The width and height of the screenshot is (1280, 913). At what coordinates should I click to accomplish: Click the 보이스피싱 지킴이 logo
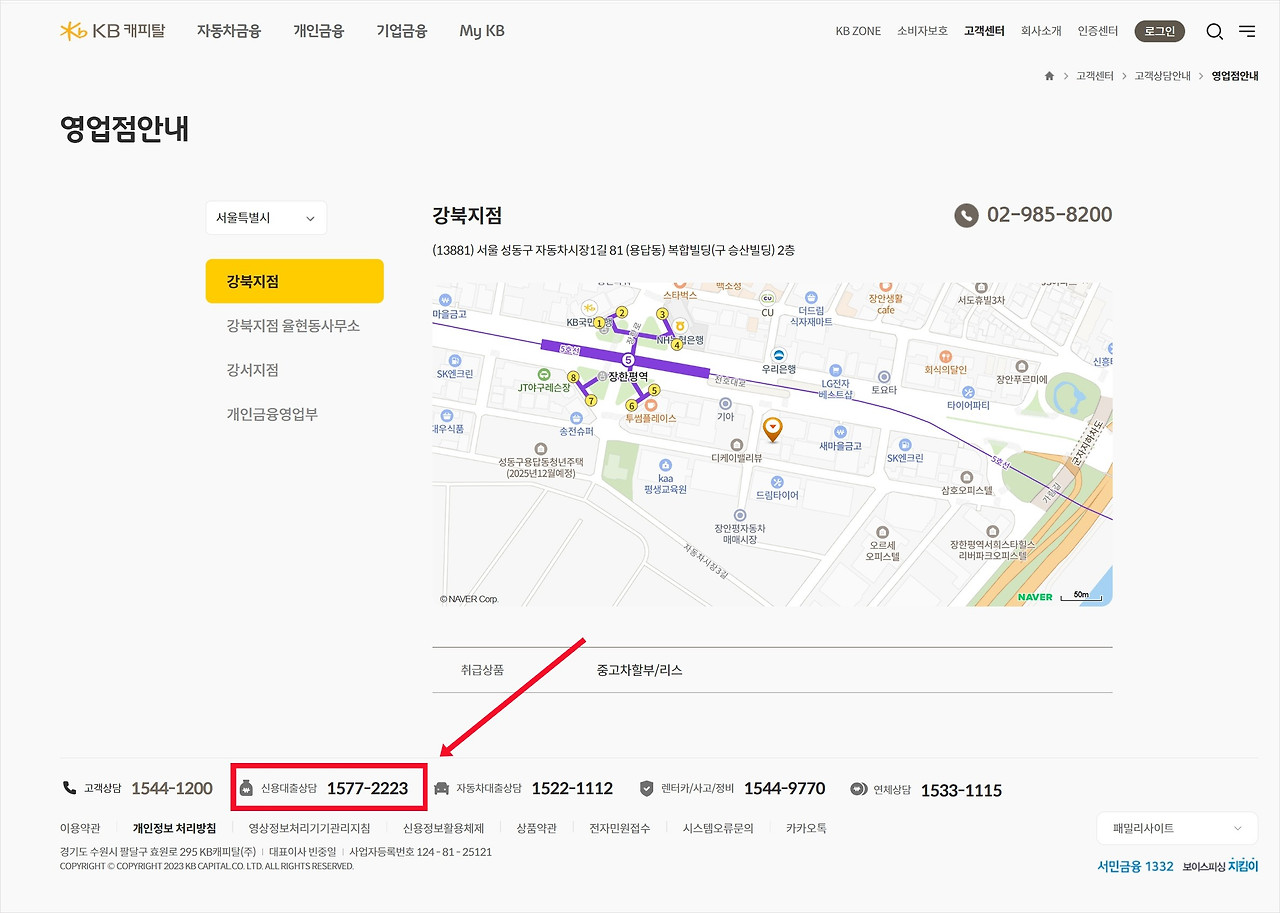1220,866
